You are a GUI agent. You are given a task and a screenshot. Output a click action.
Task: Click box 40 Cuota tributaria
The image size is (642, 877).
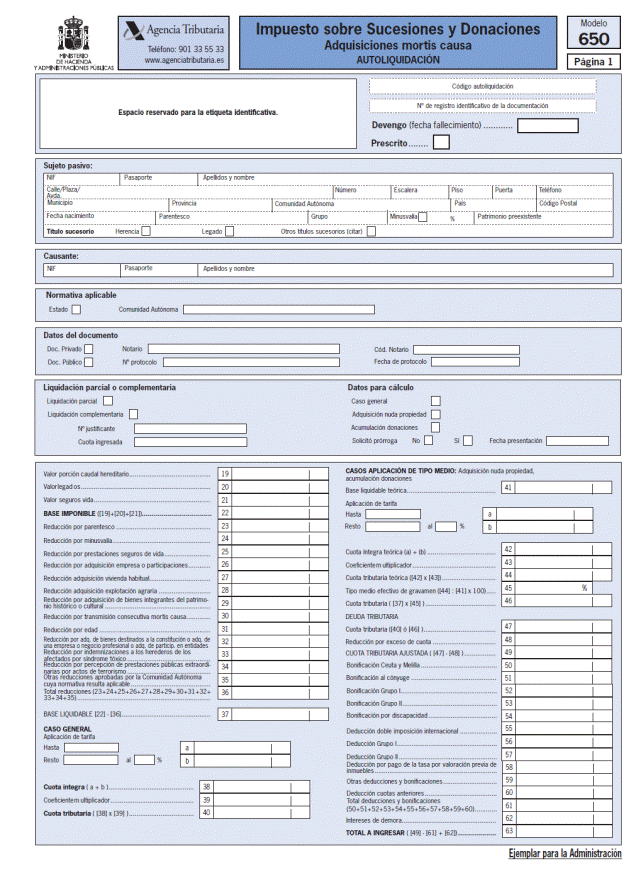(254, 813)
